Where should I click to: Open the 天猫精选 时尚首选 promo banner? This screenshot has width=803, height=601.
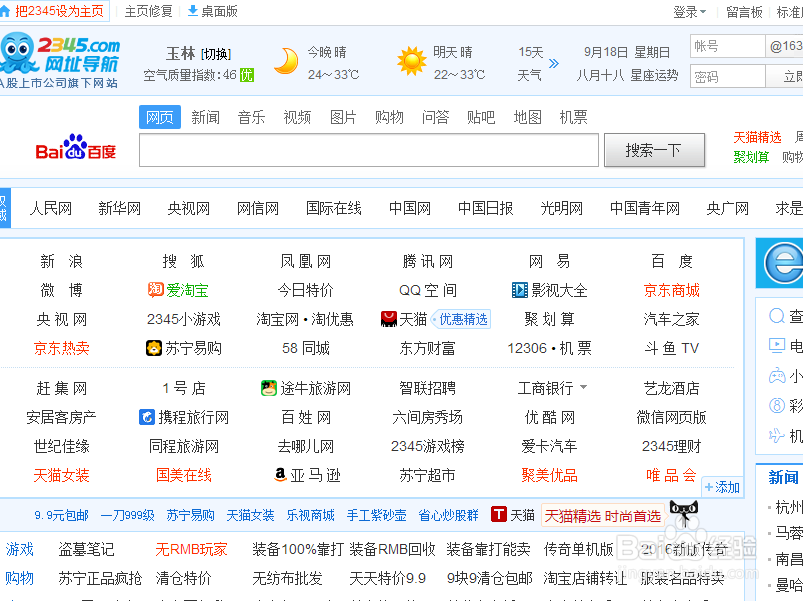click(603, 516)
